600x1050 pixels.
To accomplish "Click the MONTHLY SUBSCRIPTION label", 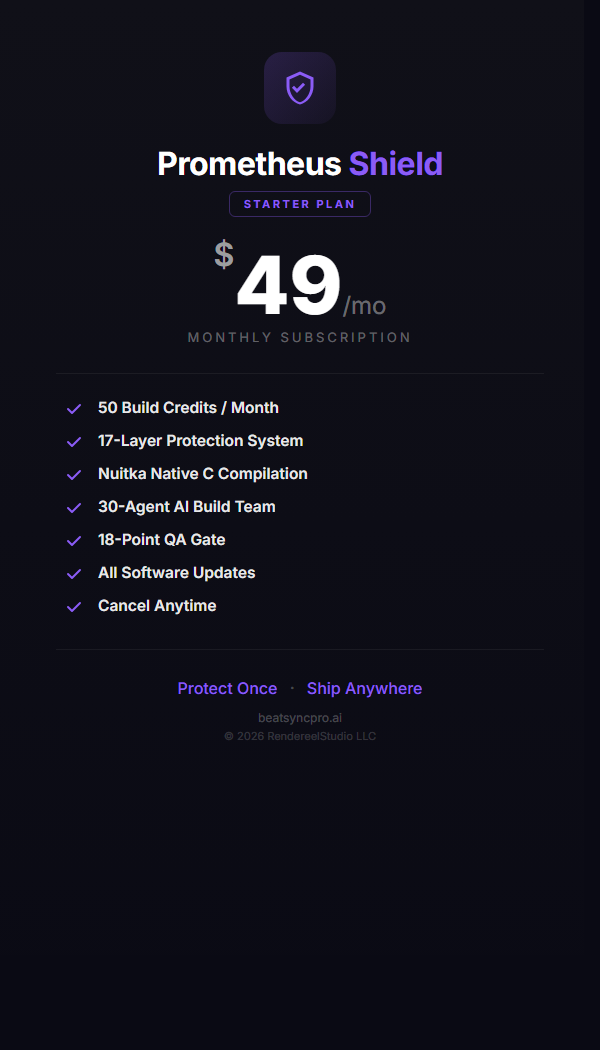I will 300,337.
